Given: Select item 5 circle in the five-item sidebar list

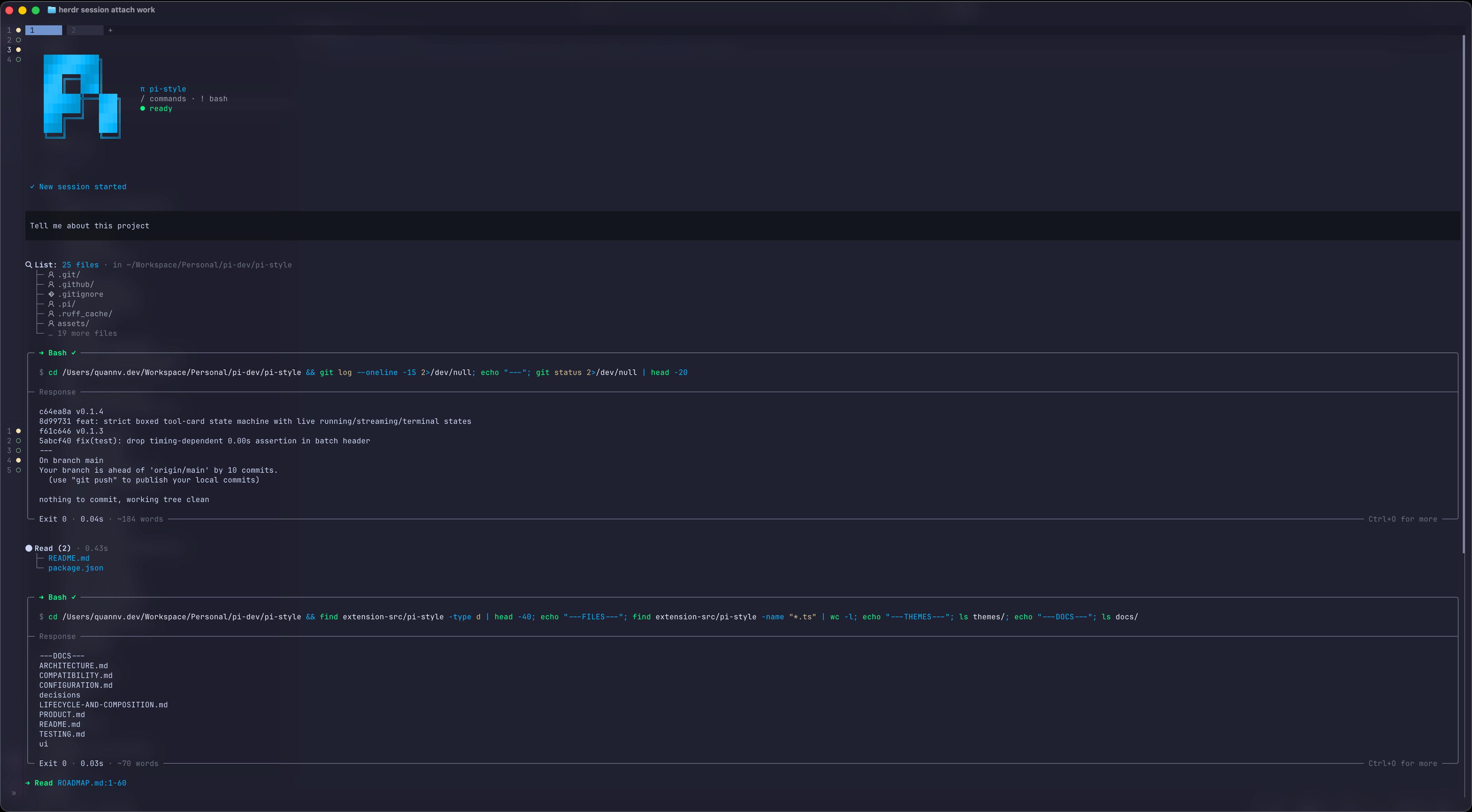Looking at the screenshot, I should coord(18,470).
